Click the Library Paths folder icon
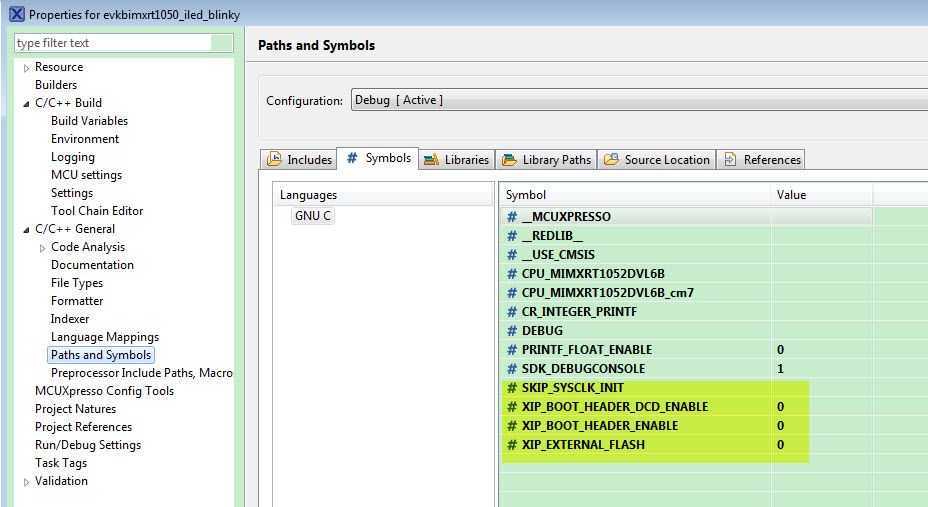928x507 pixels. 509,159
